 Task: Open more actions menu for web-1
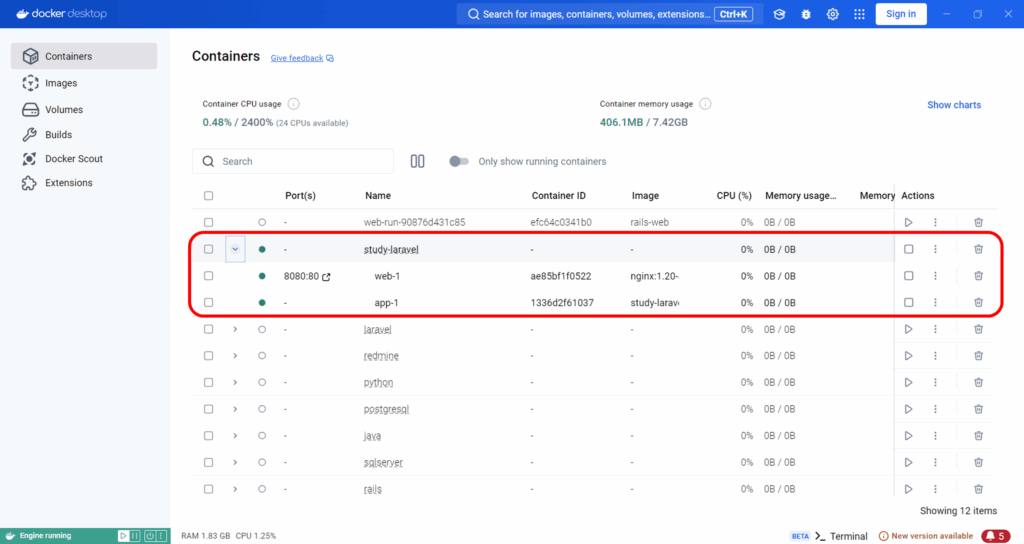(x=935, y=276)
